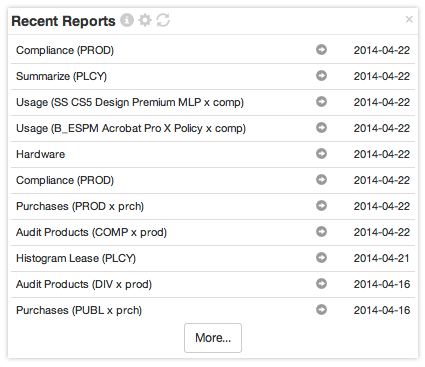Close the Recent Reports widget
425x367 pixels.
(409, 19)
